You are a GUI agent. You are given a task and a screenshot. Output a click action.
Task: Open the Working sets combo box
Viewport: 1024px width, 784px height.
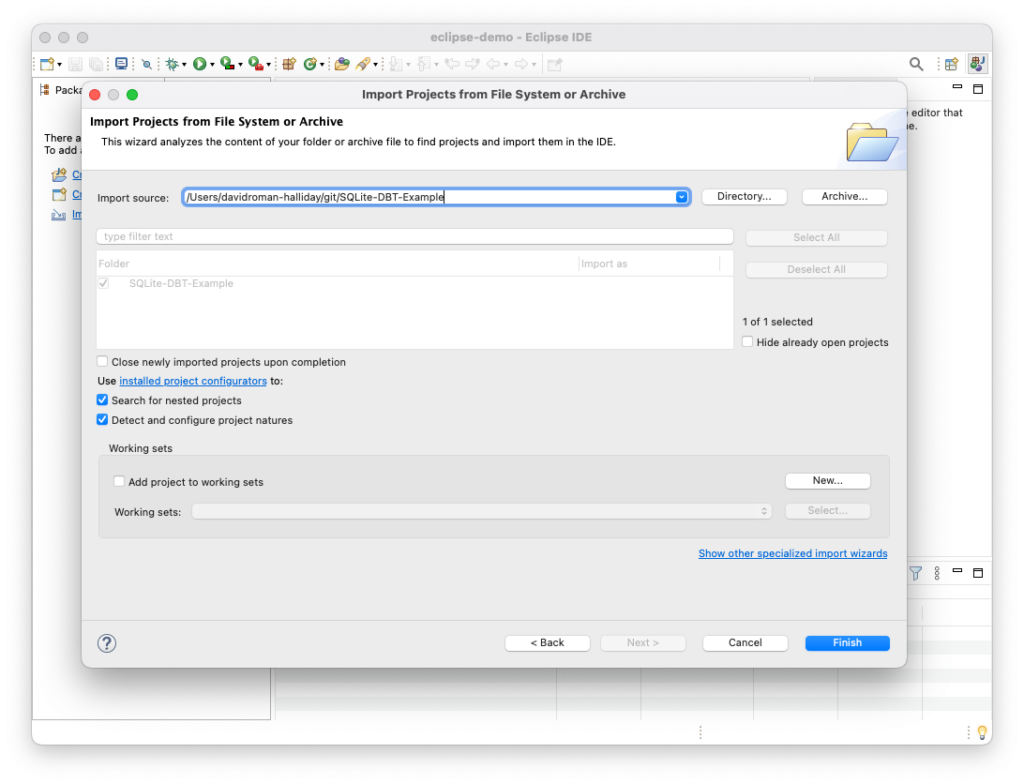click(x=482, y=512)
